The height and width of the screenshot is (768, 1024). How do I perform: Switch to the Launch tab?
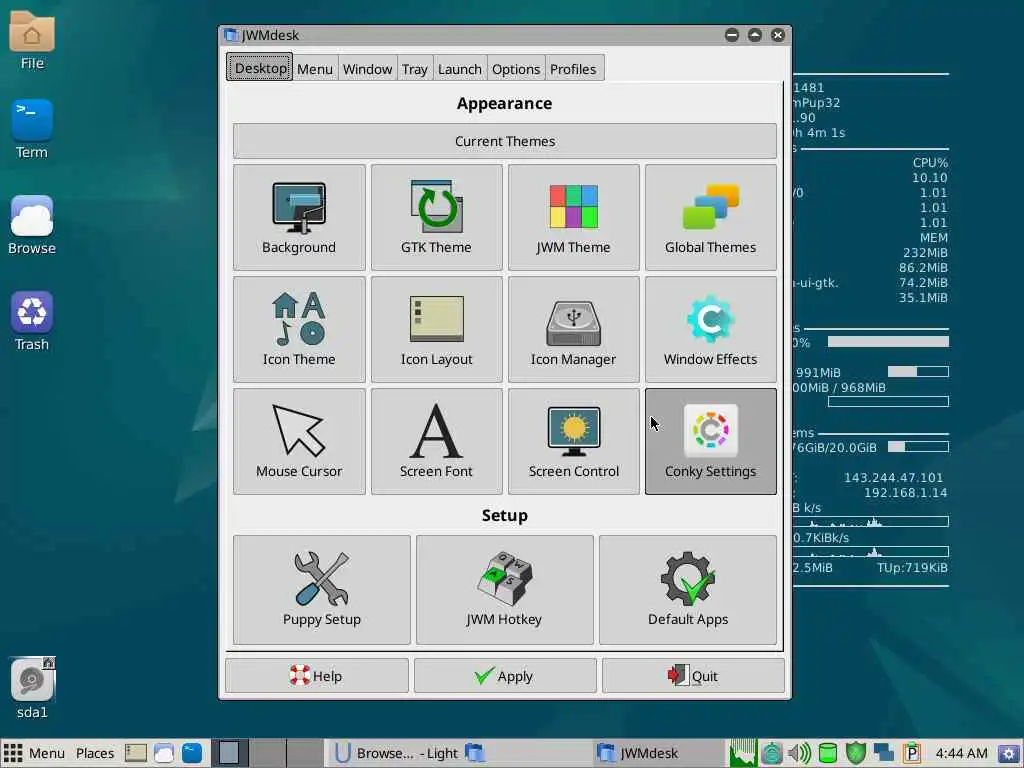(460, 69)
